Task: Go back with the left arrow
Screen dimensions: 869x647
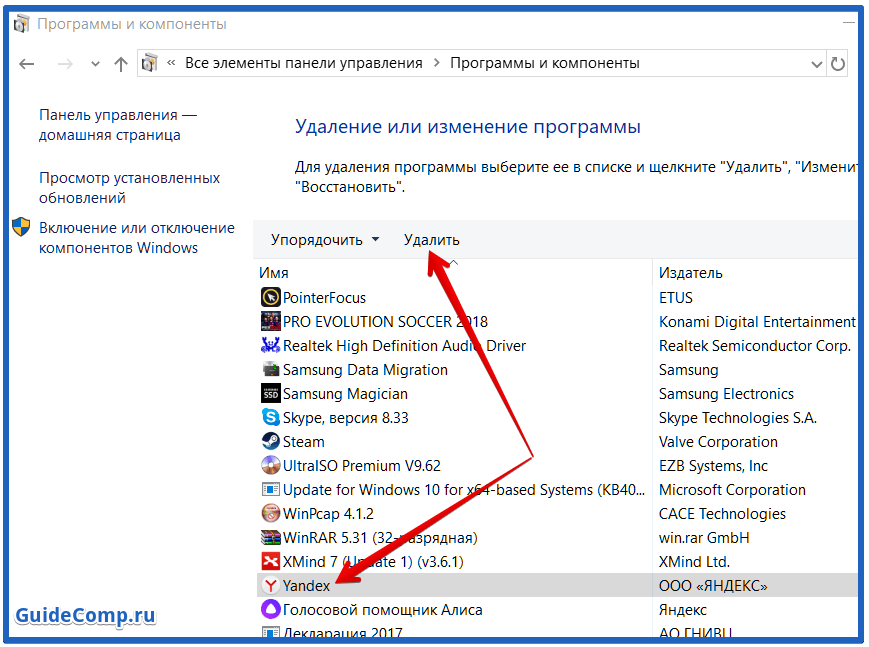Action: pos(27,64)
